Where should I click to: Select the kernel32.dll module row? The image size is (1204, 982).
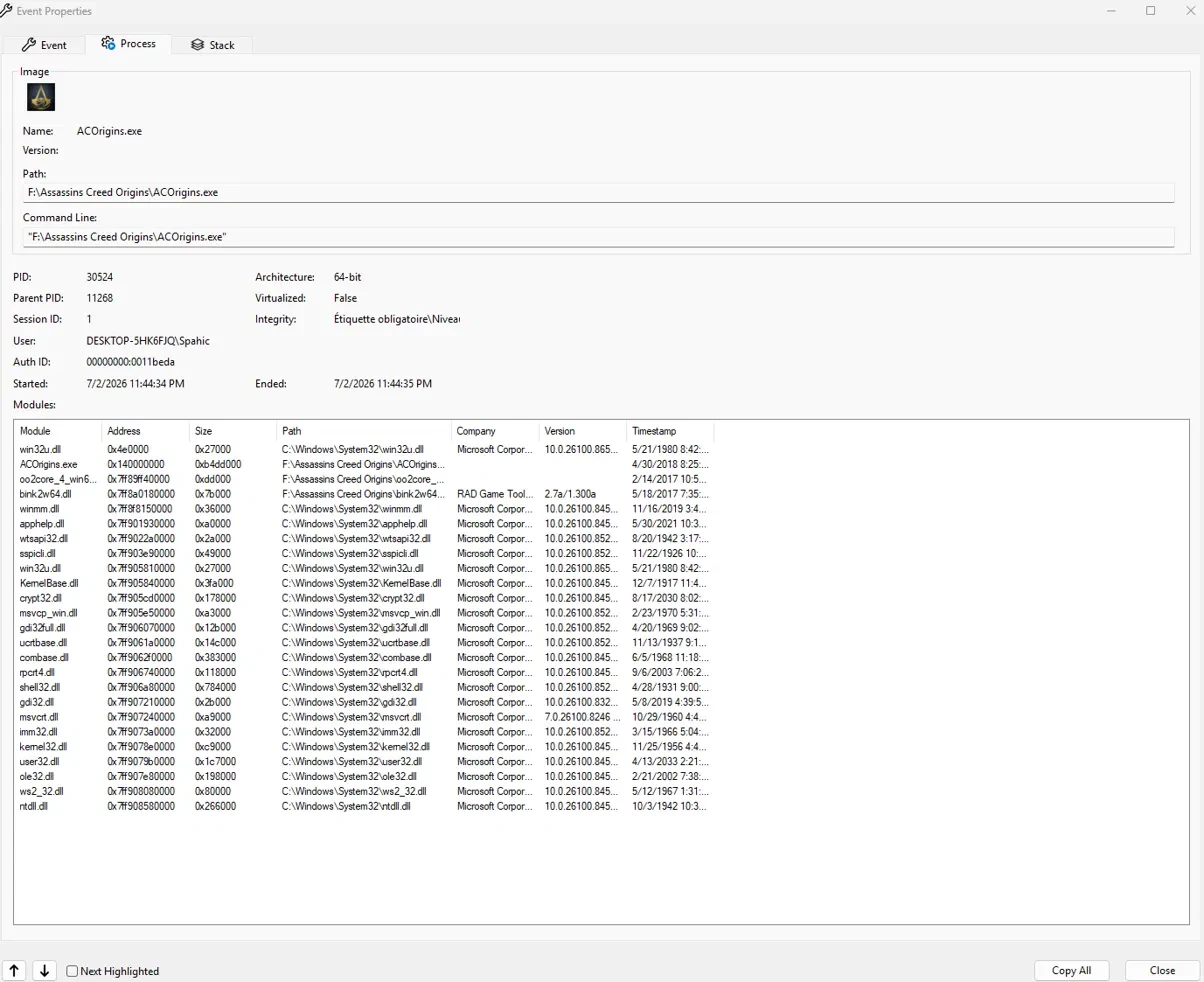[x=364, y=746]
